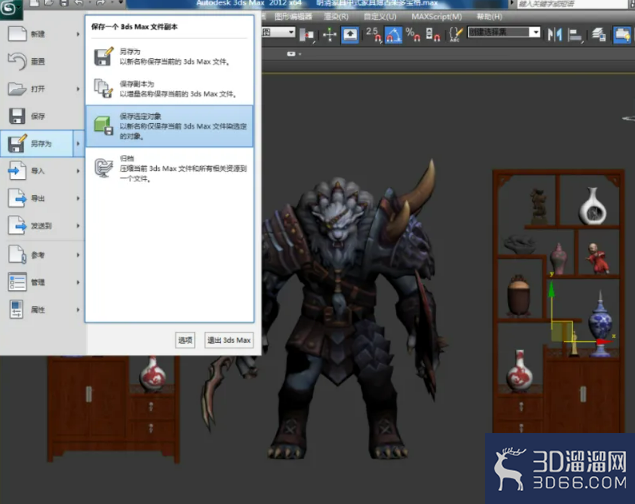Open the Rendering (渲染(R)) menu
The width and height of the screenshot is (635, 504).
tap(336, 17)
